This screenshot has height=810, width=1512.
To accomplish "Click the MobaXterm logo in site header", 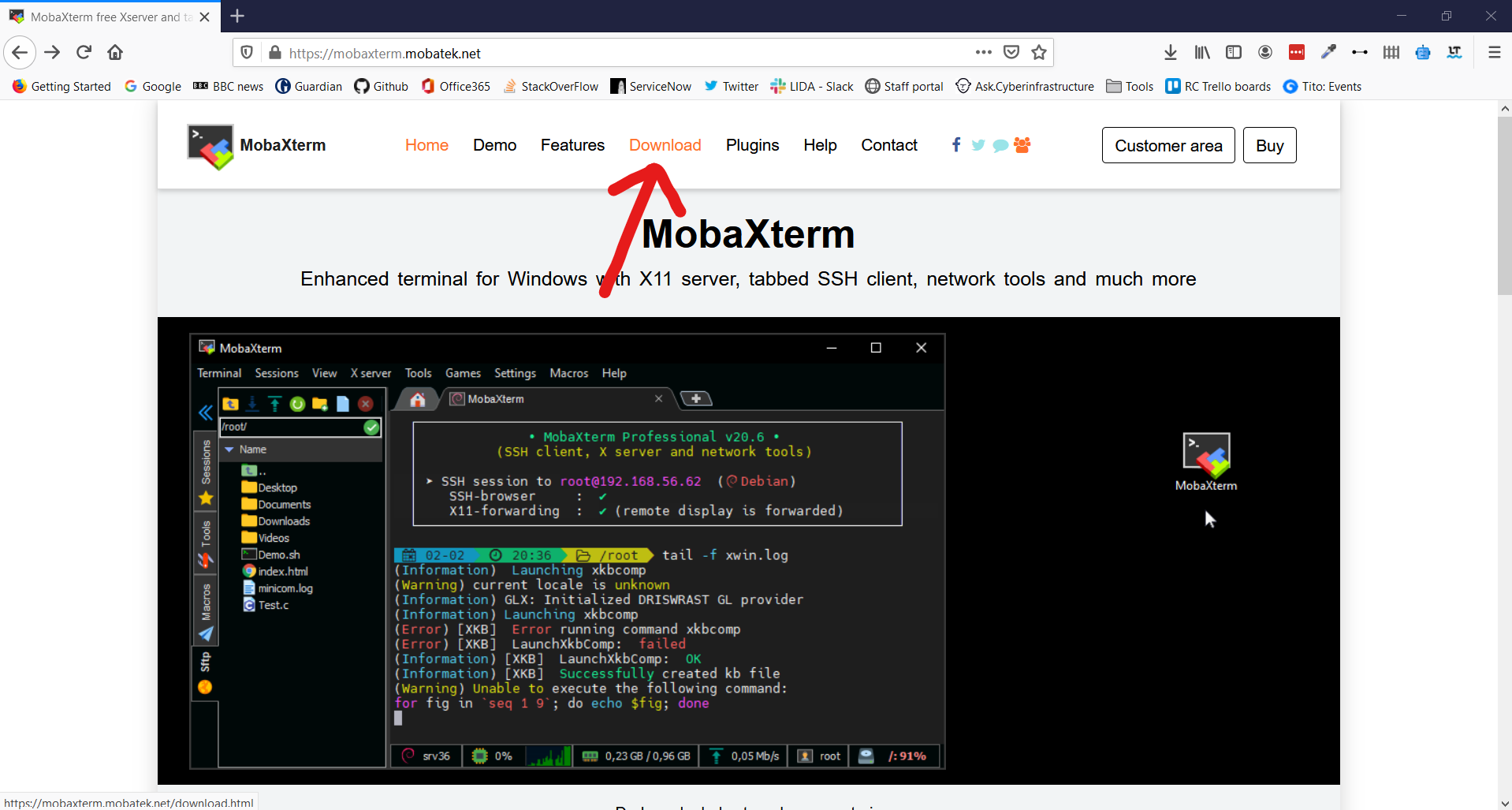I will (x=210, y=147).
